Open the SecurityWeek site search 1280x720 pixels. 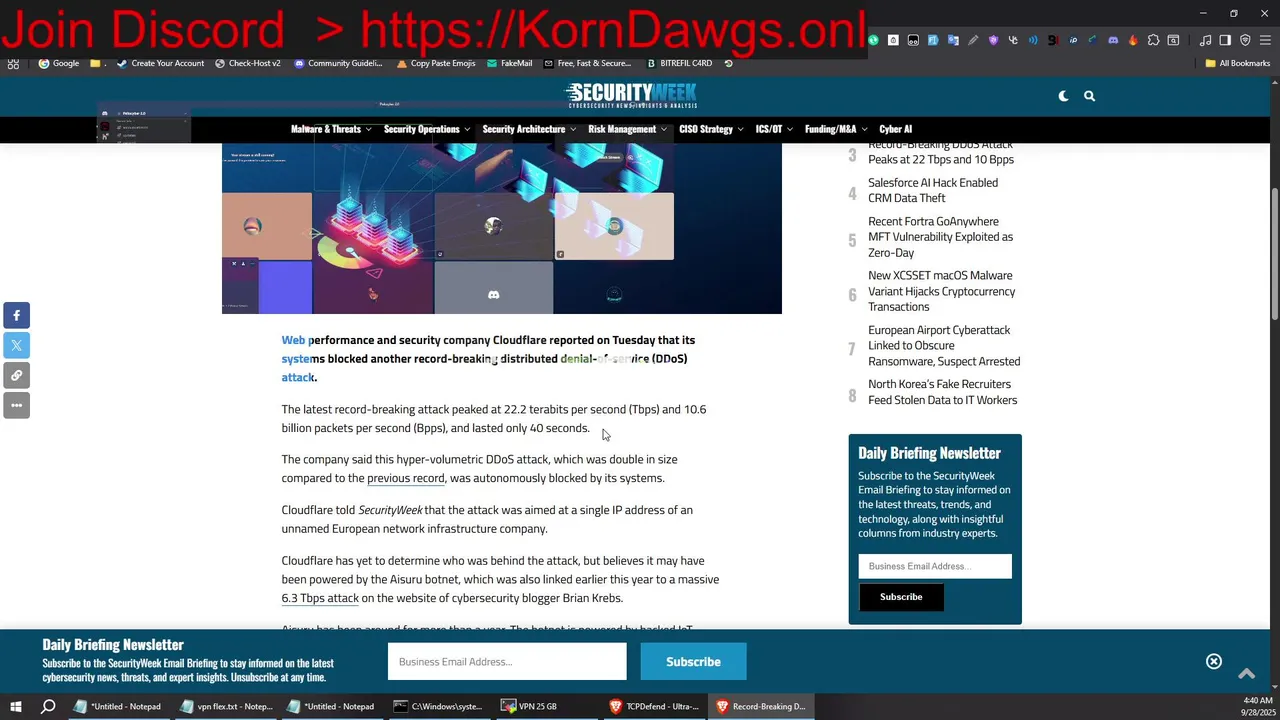(1089, 96)
